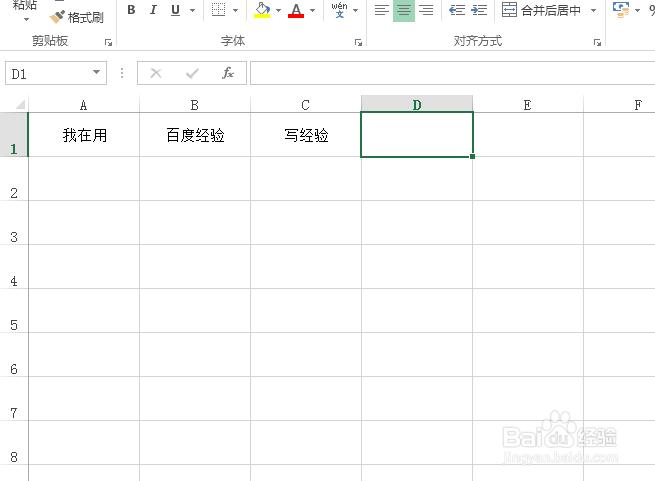This screenshot has width=655, height=481.
Task: Increase indent icon
Action: pos(479,10)
